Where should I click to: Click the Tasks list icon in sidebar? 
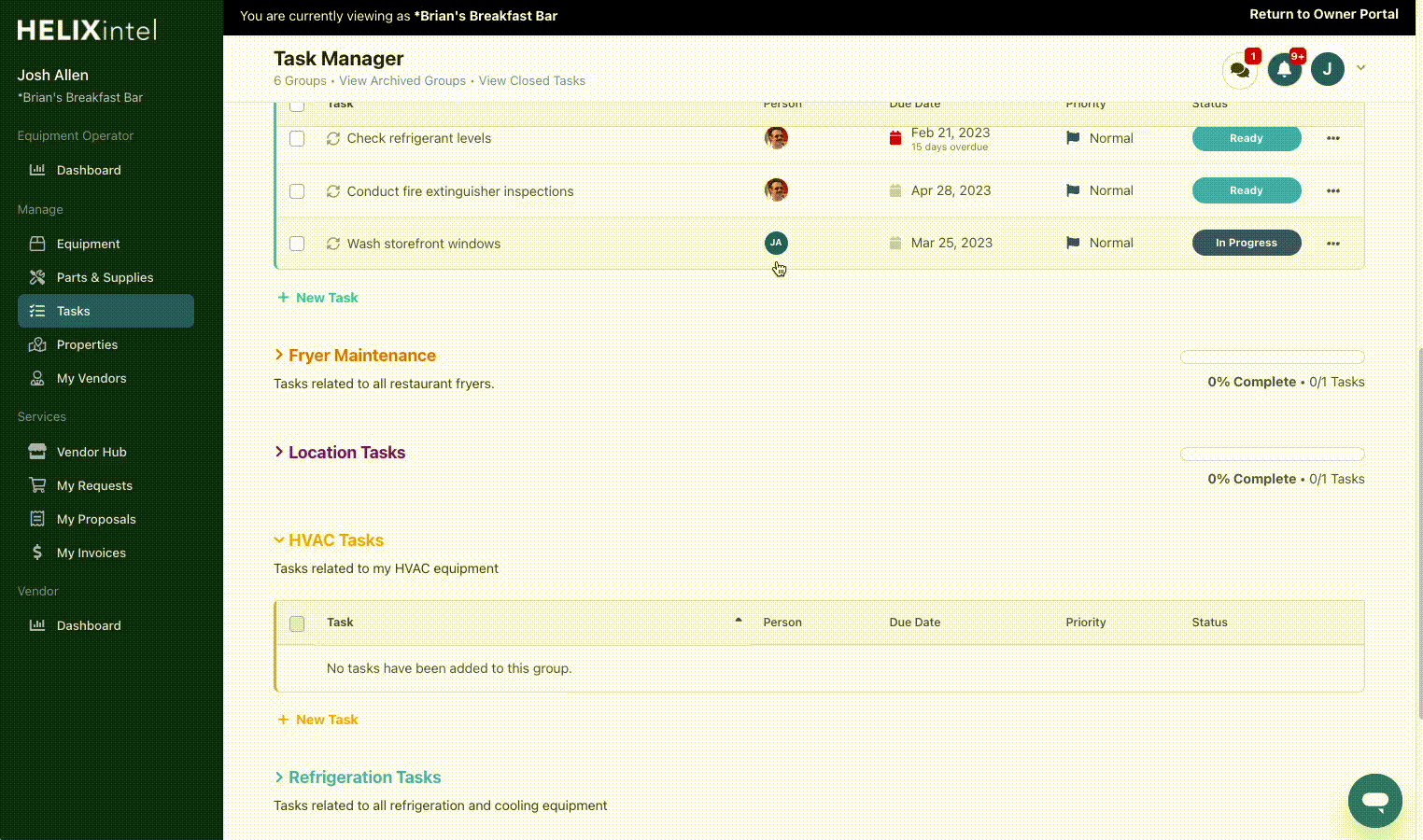[x=37, y=311]
